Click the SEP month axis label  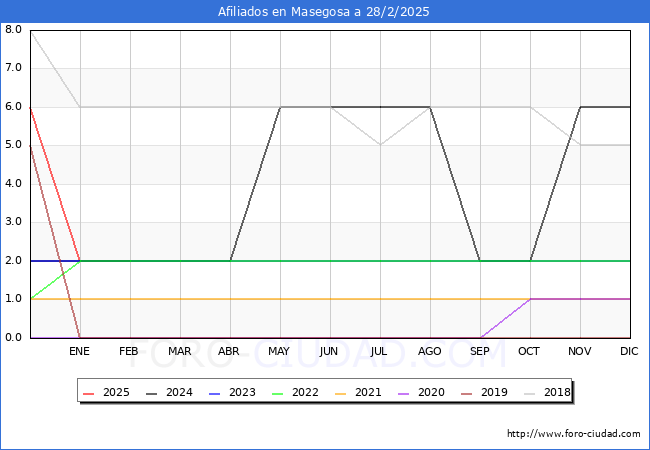480,351
